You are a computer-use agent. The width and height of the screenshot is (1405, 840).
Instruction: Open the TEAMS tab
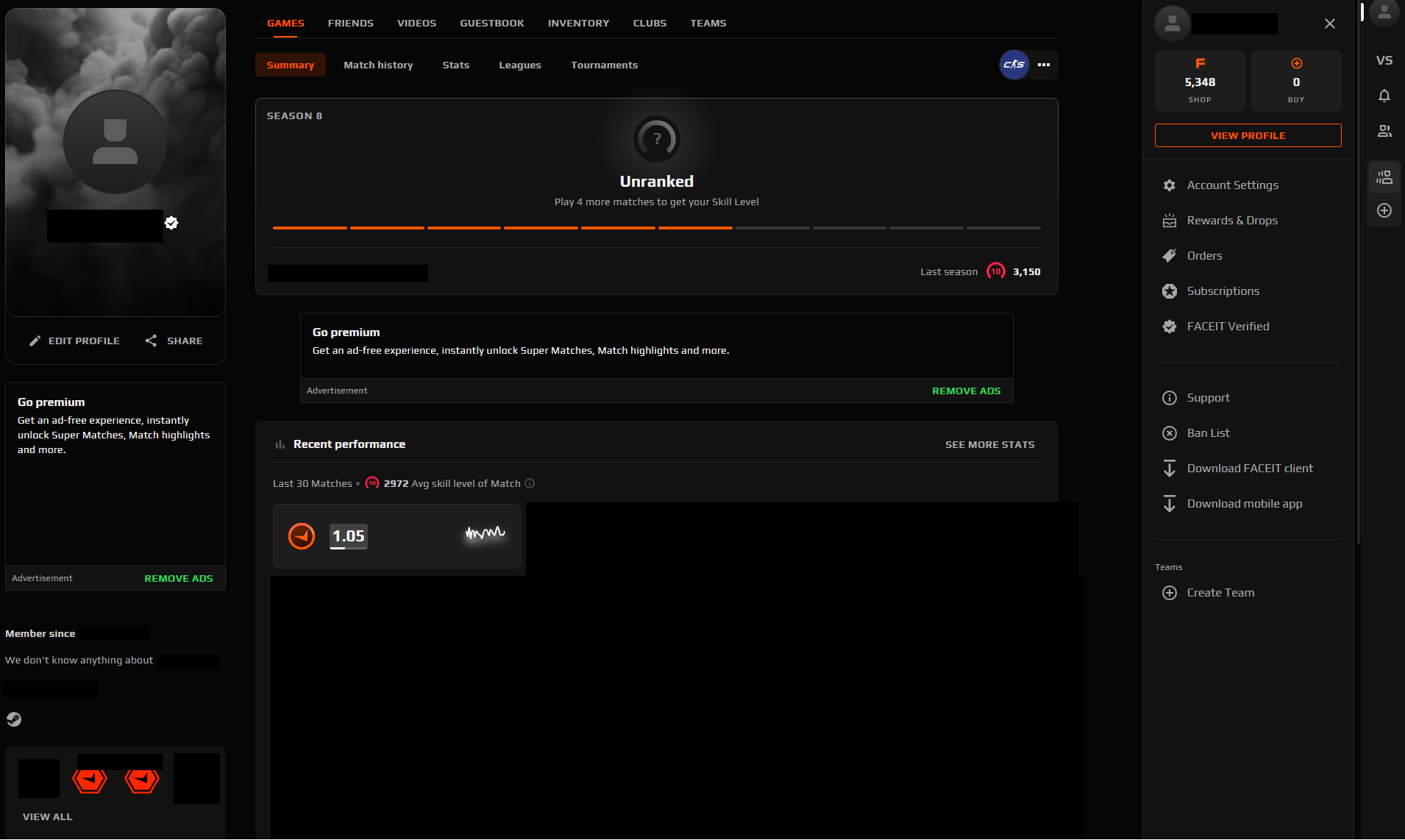[x=708, y=23]
